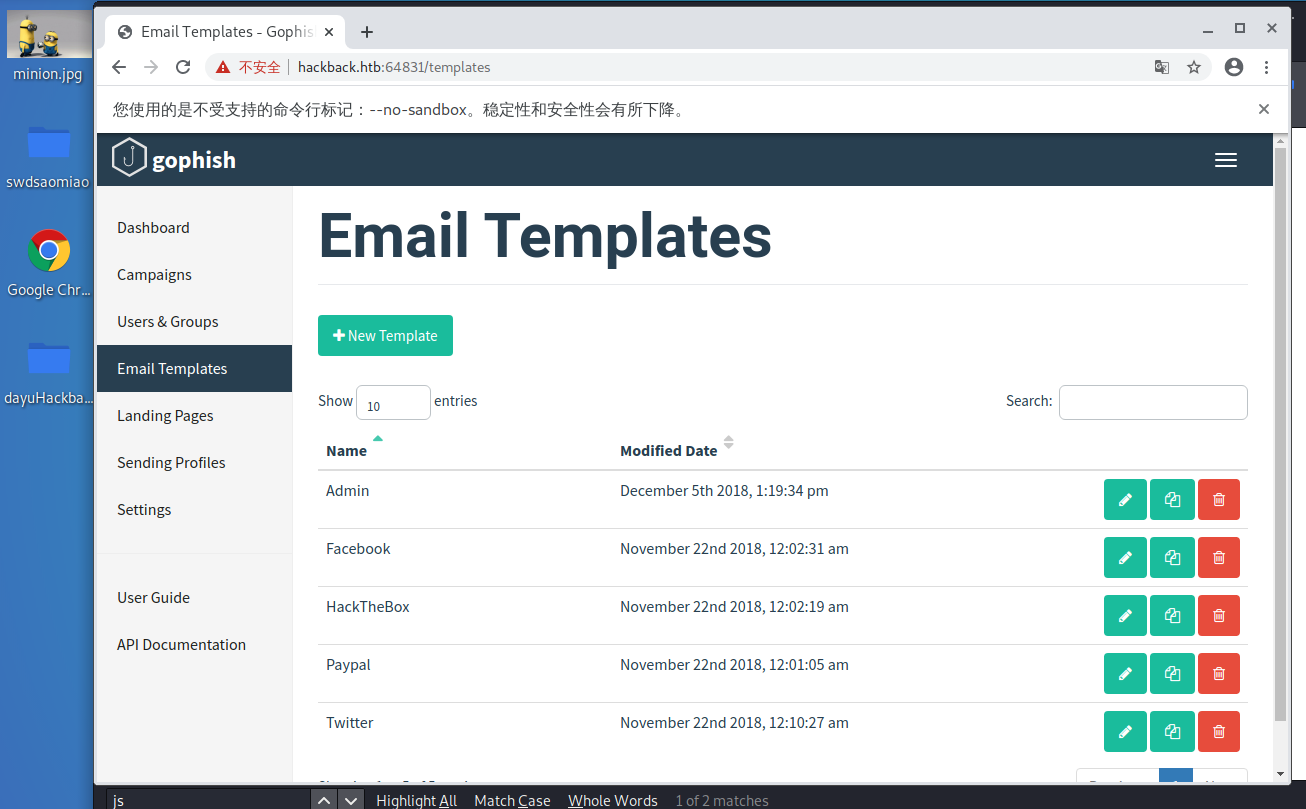
Task: Delete the Facebook template
Action: click(1219, 558)
